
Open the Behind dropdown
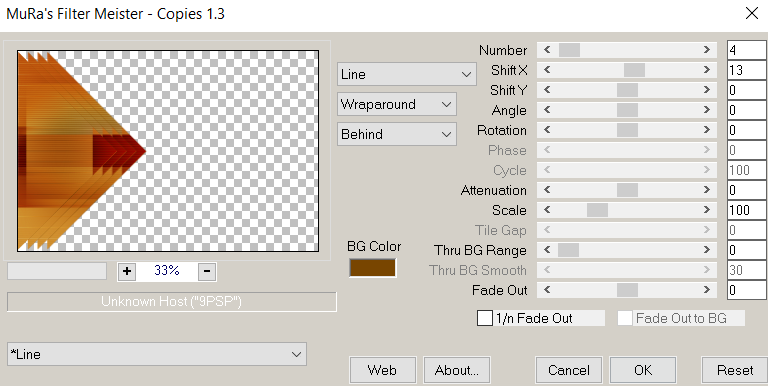pos(397,134)
